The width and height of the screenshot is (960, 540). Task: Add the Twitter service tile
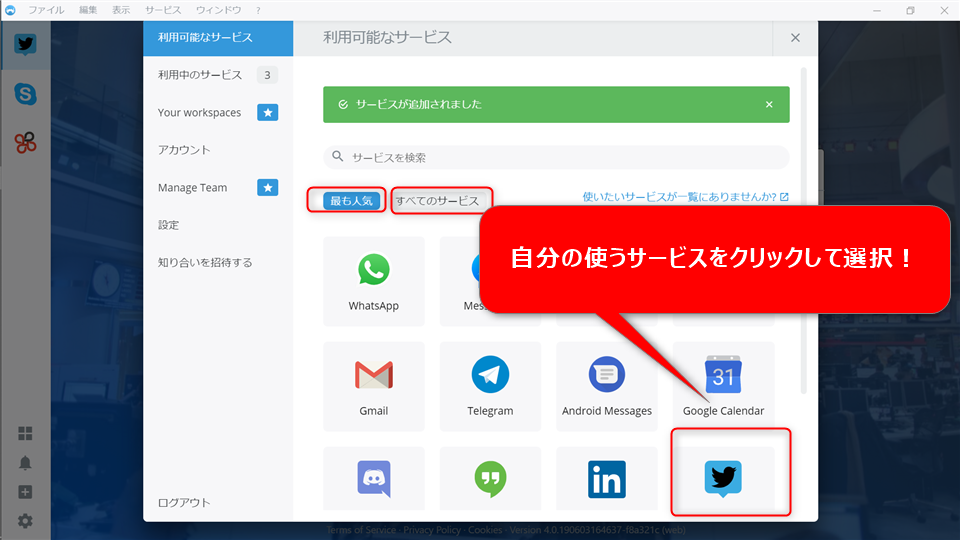[x=723, y=478]
